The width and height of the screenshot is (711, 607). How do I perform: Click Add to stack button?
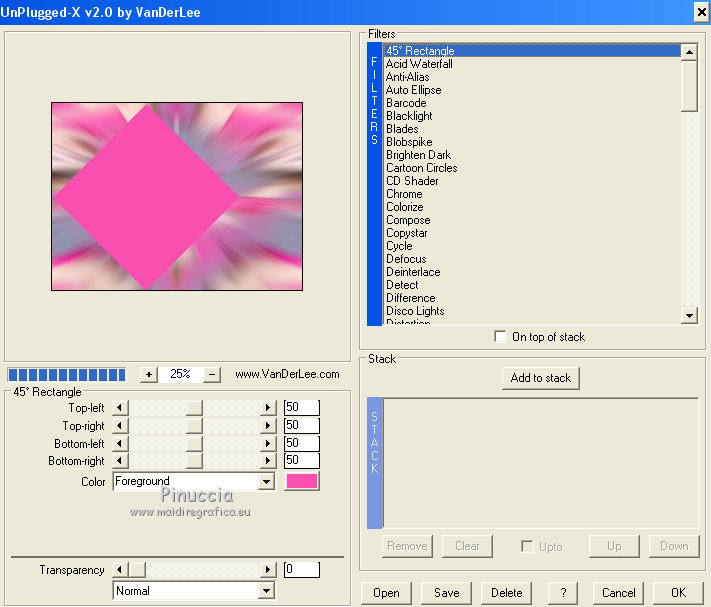click(541, 378)
